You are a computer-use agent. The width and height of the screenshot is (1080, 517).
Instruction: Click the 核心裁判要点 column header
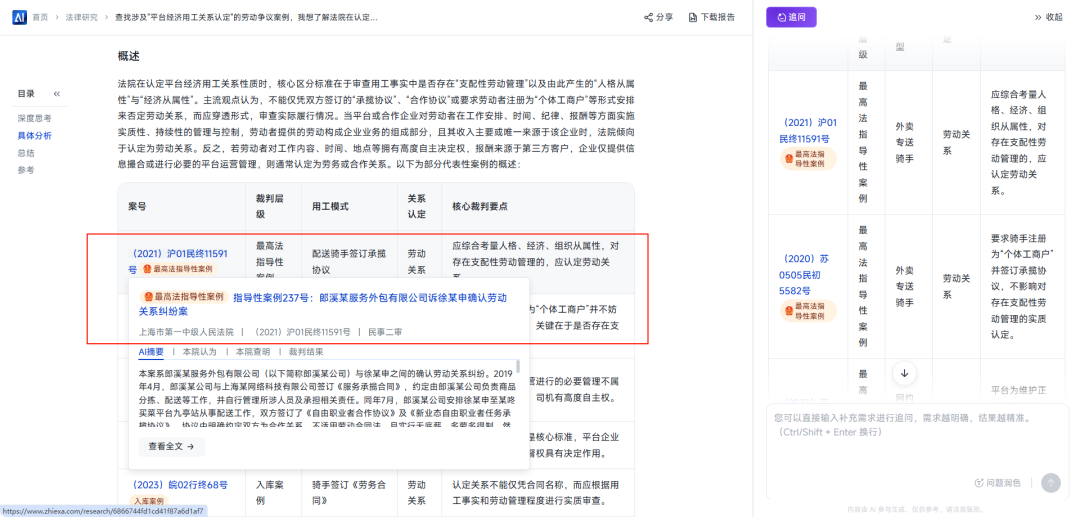tap(480, 207)
